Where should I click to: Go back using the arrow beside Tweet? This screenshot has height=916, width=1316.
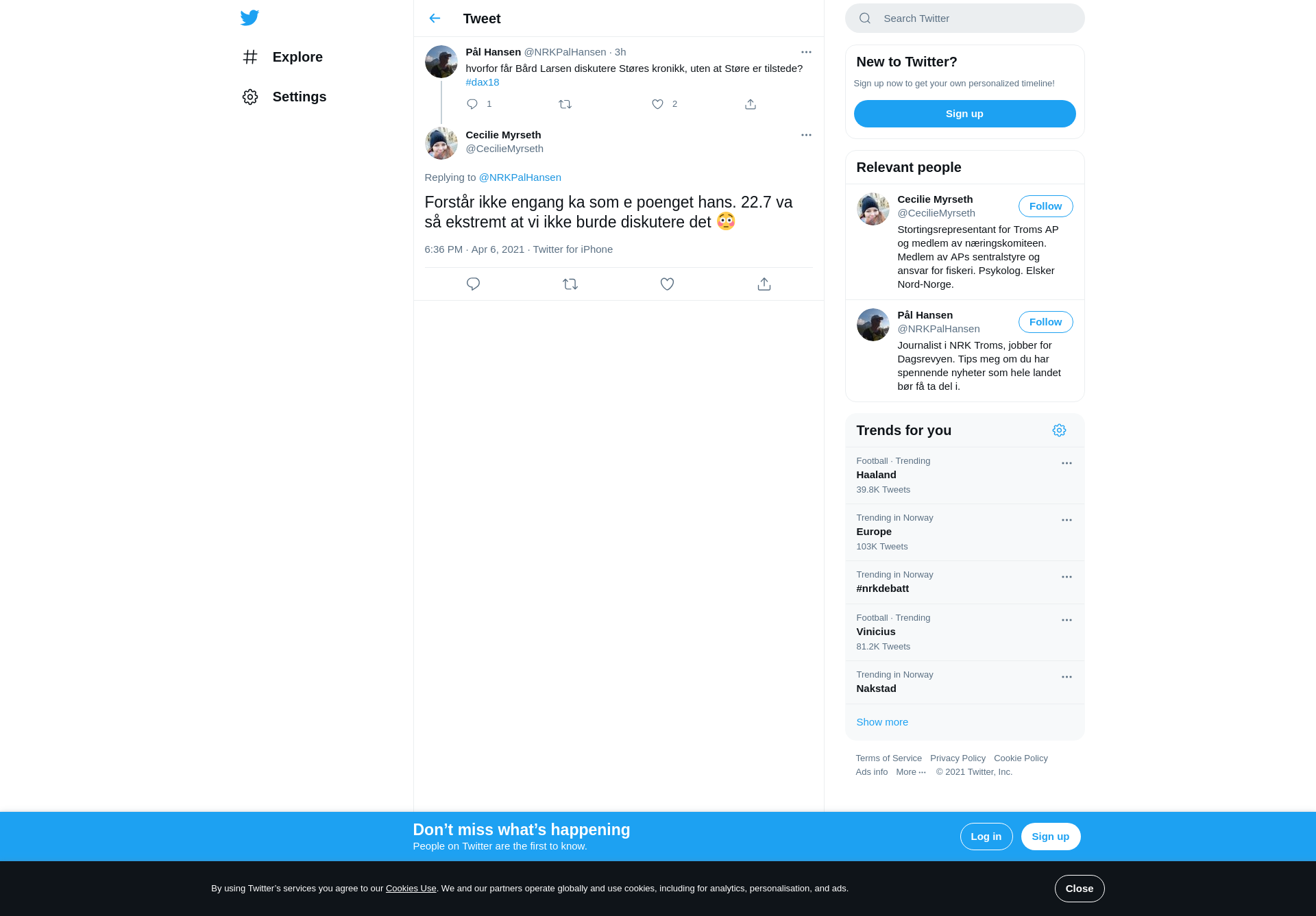[435, 18]
